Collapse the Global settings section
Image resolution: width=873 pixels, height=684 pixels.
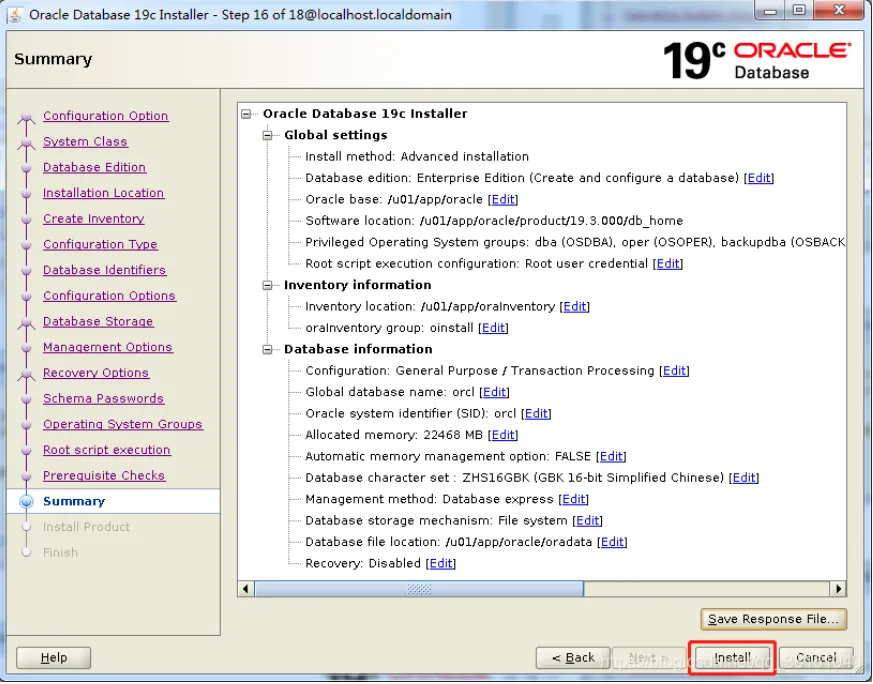268,135
